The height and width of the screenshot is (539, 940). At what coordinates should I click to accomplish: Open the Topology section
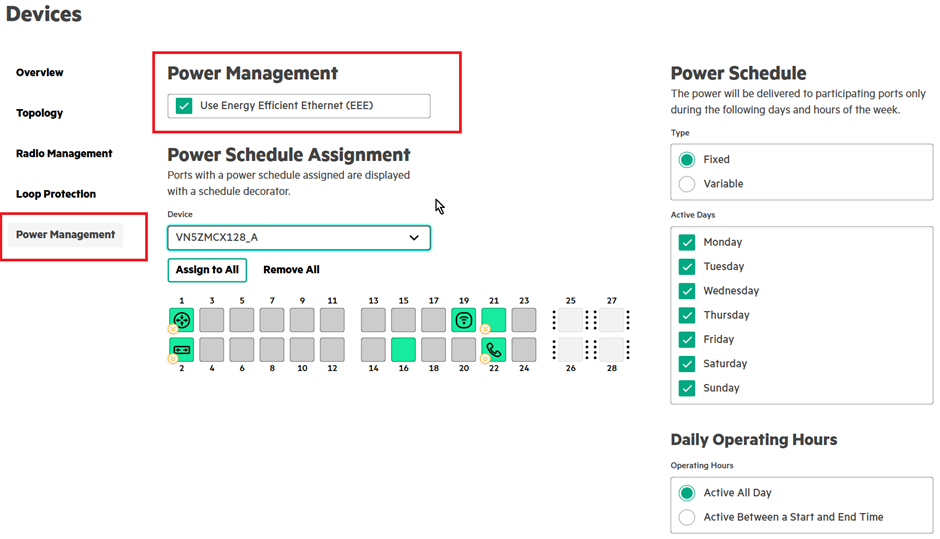[x=40, y=113]
